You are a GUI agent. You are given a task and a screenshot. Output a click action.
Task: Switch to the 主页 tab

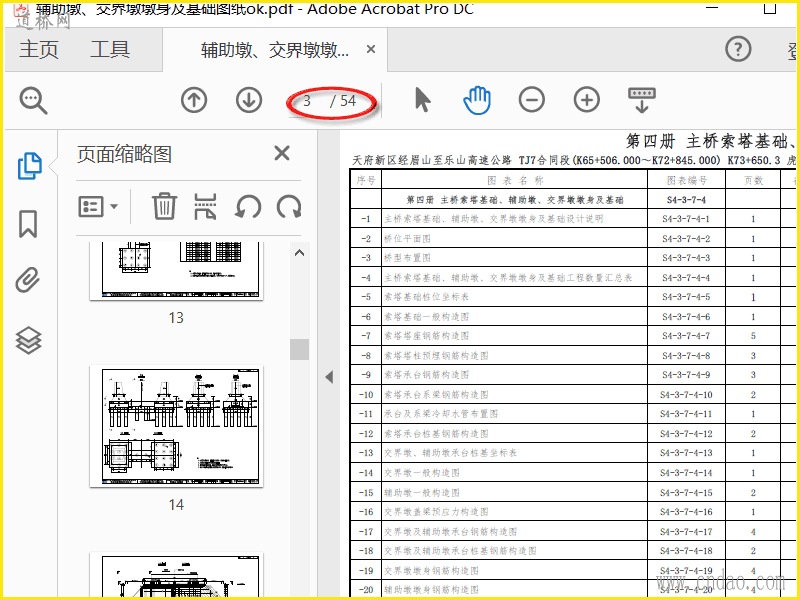39,49
